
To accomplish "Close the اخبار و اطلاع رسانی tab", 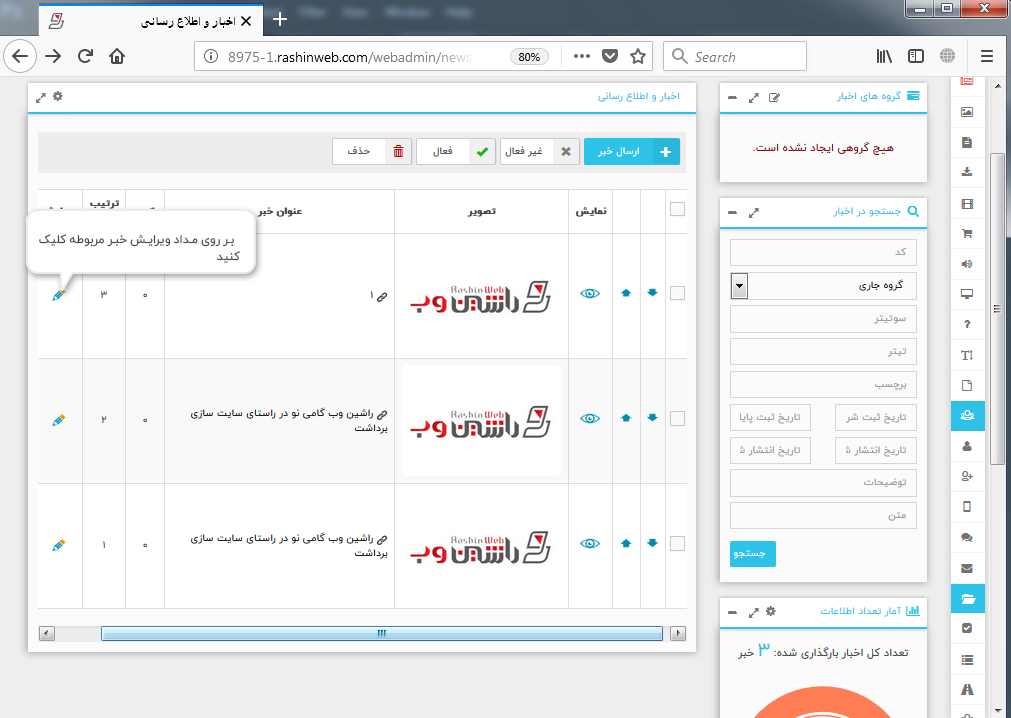I will click(x=246, y=21).
